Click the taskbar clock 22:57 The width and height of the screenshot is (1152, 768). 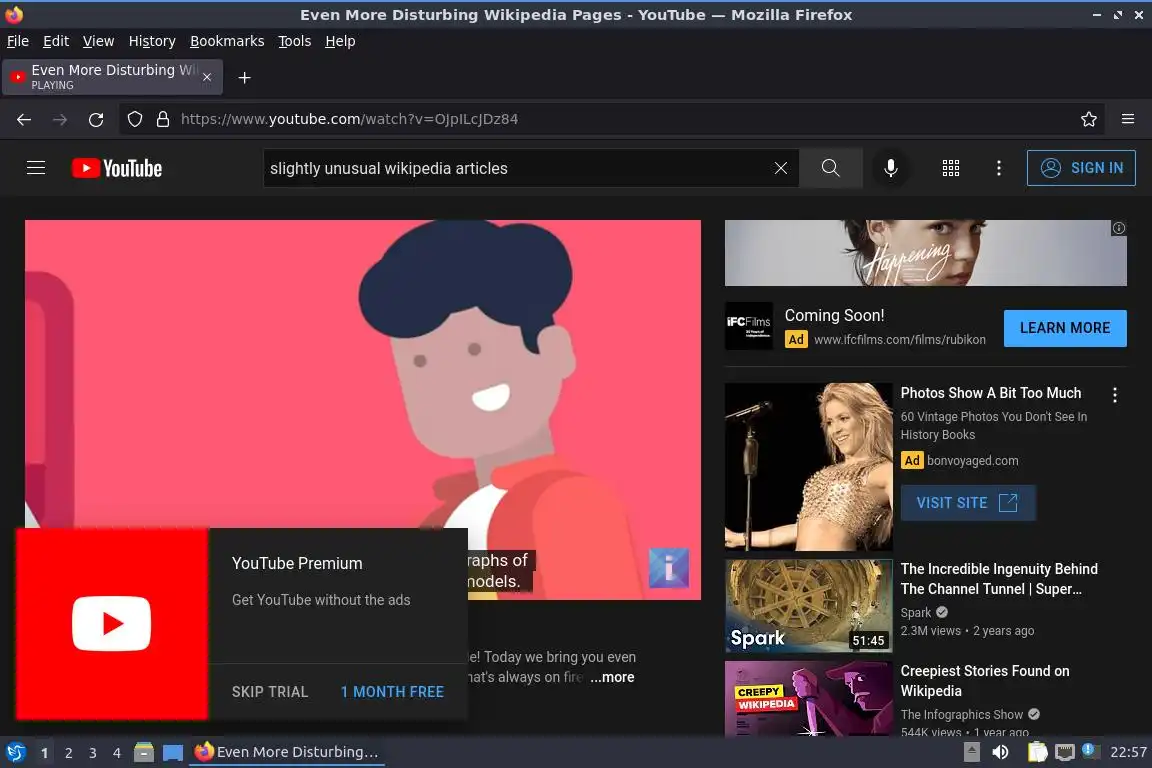click(1128, 752)
